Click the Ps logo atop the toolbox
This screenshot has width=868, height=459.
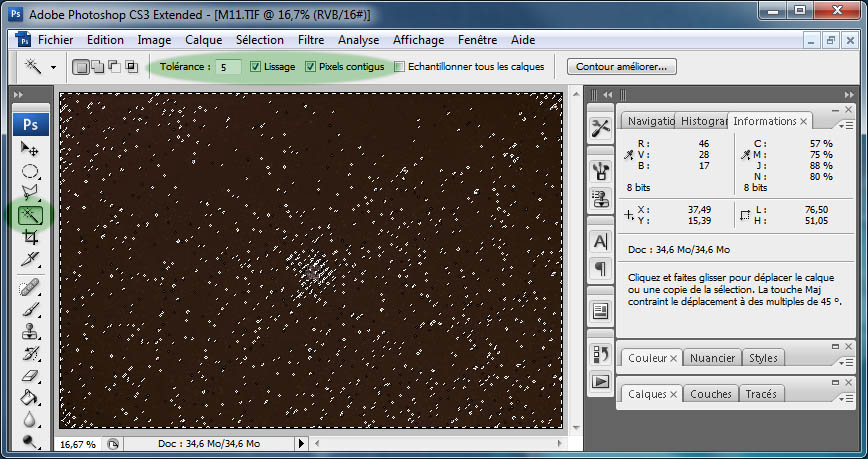(x=30, y=125)
